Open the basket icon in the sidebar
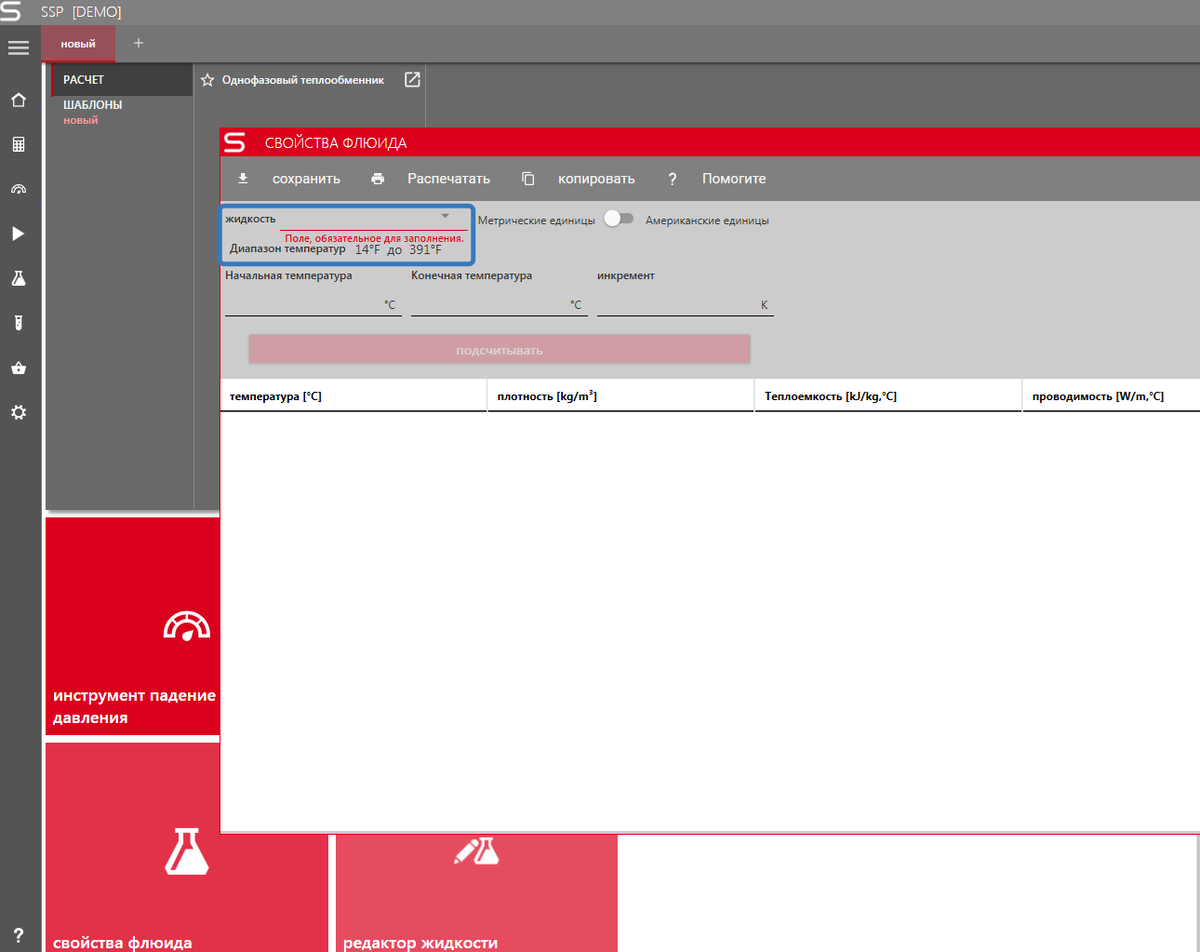Viewport: 1200px width, 952px height. point(18,367)
